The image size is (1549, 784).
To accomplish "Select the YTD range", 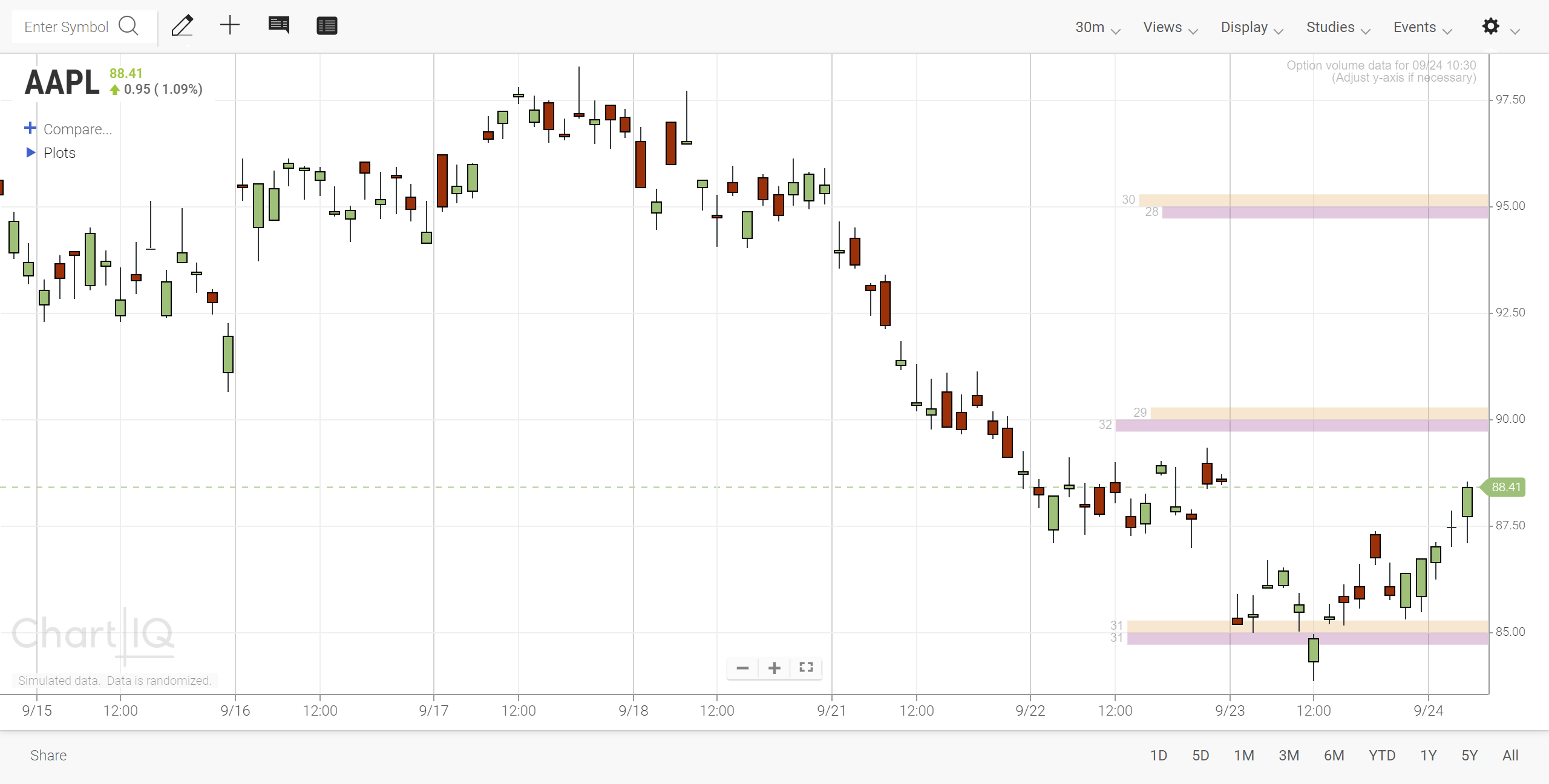I will 1382,756.
